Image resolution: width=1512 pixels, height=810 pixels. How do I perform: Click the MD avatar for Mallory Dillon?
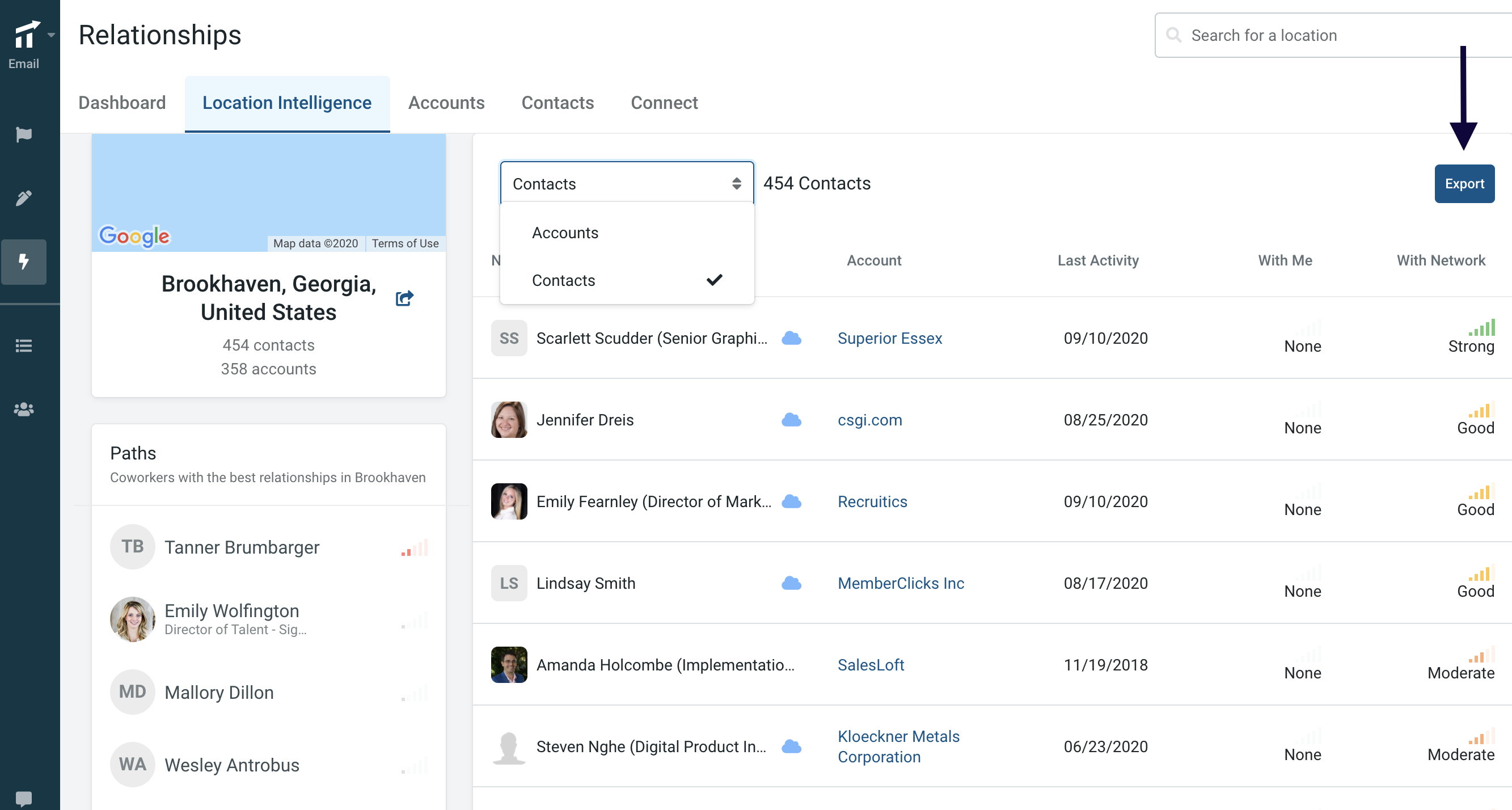click(x=133, y=692)
